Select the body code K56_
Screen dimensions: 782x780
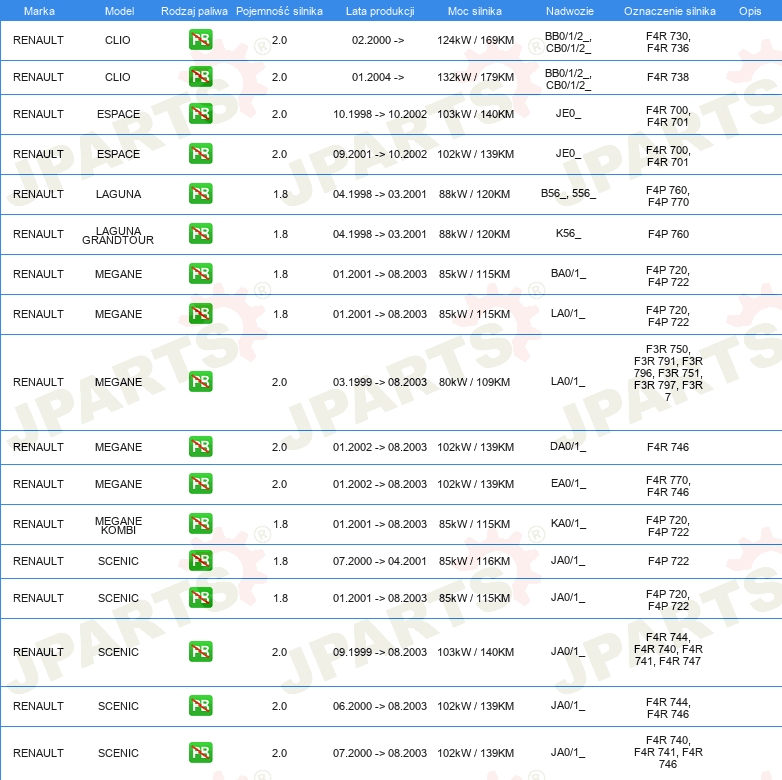click(x=569, y=233)
